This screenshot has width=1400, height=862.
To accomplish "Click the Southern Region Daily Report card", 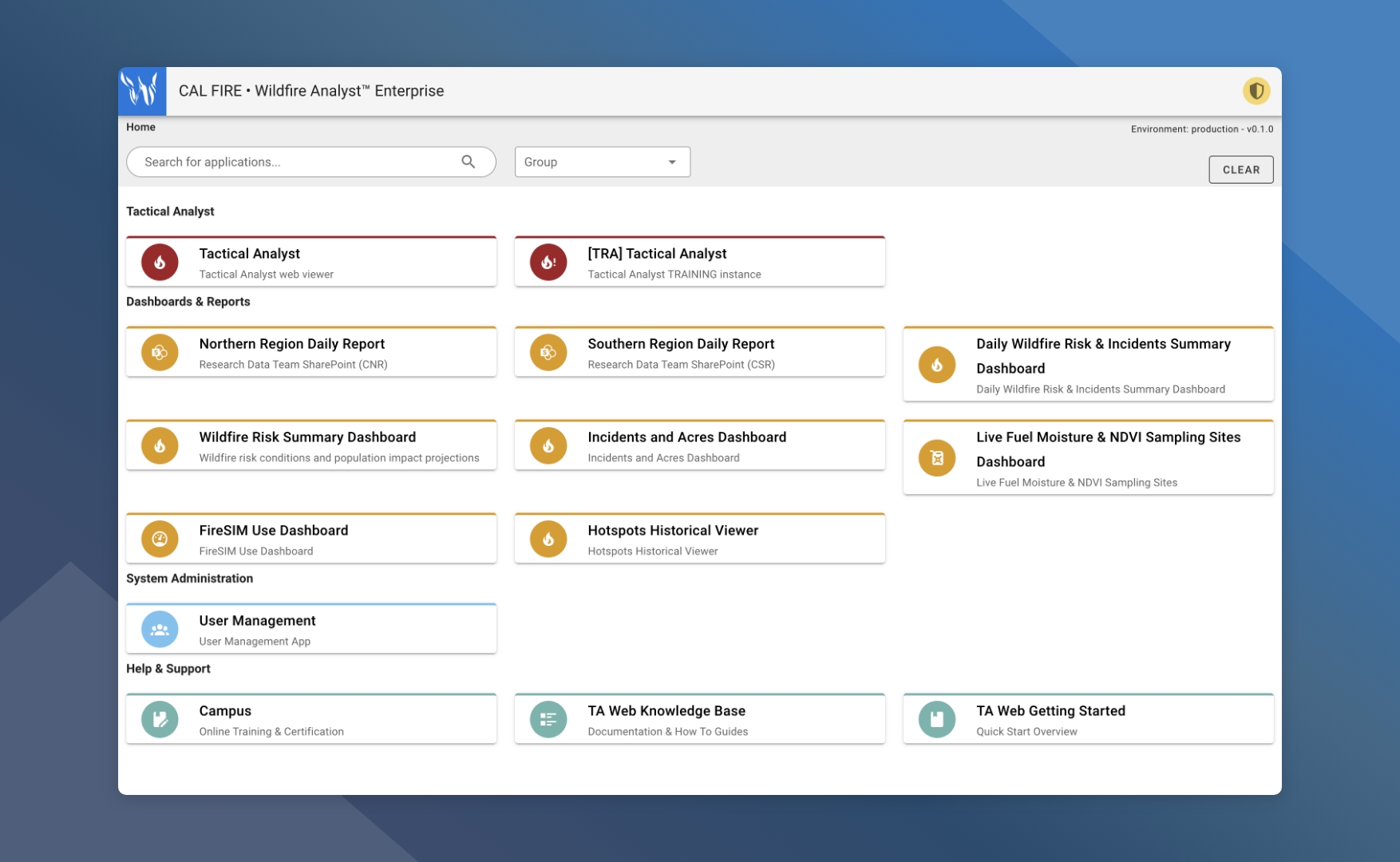I will 699,352.
